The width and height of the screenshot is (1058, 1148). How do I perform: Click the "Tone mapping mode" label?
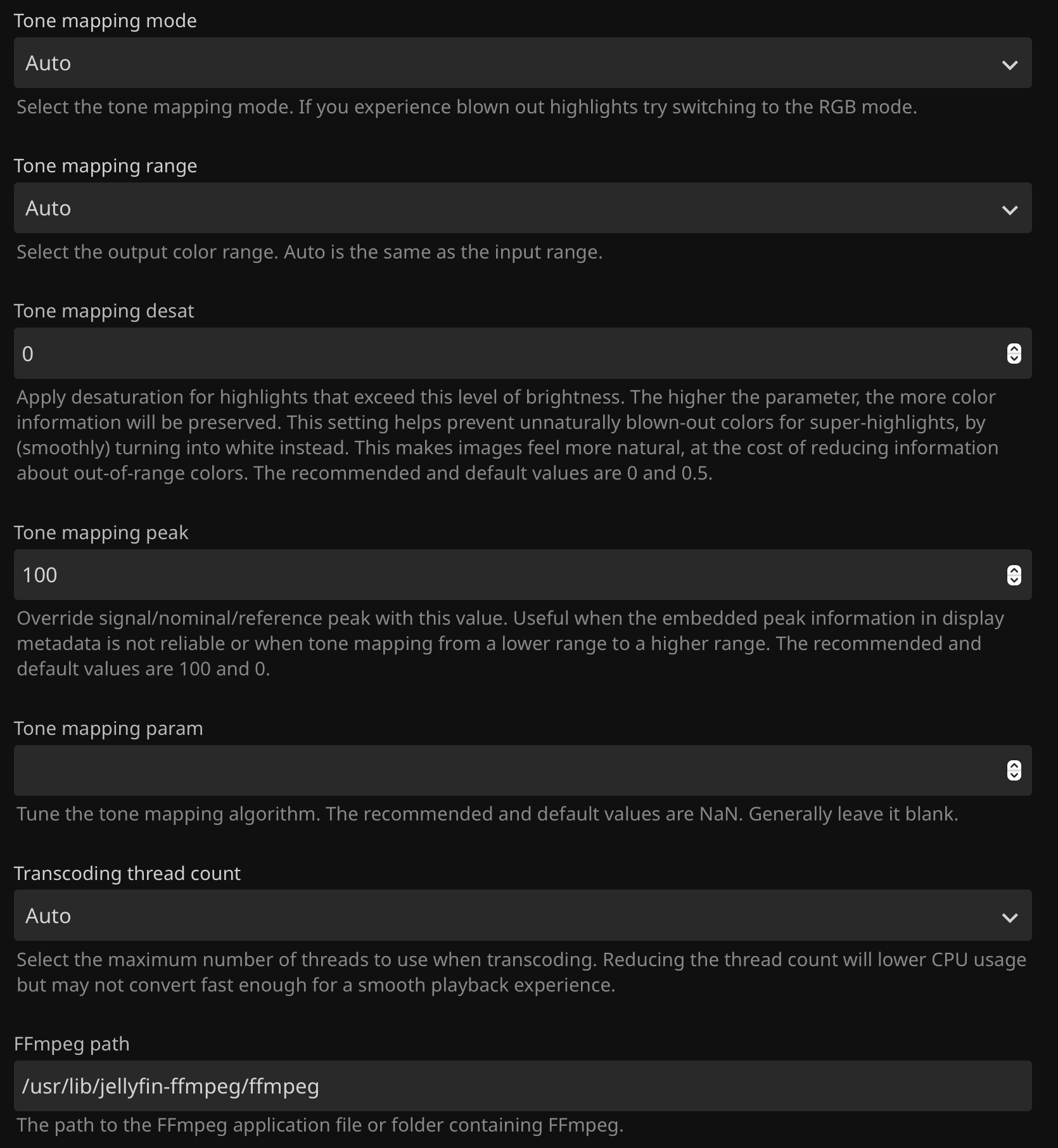click(x=105, y=21)
